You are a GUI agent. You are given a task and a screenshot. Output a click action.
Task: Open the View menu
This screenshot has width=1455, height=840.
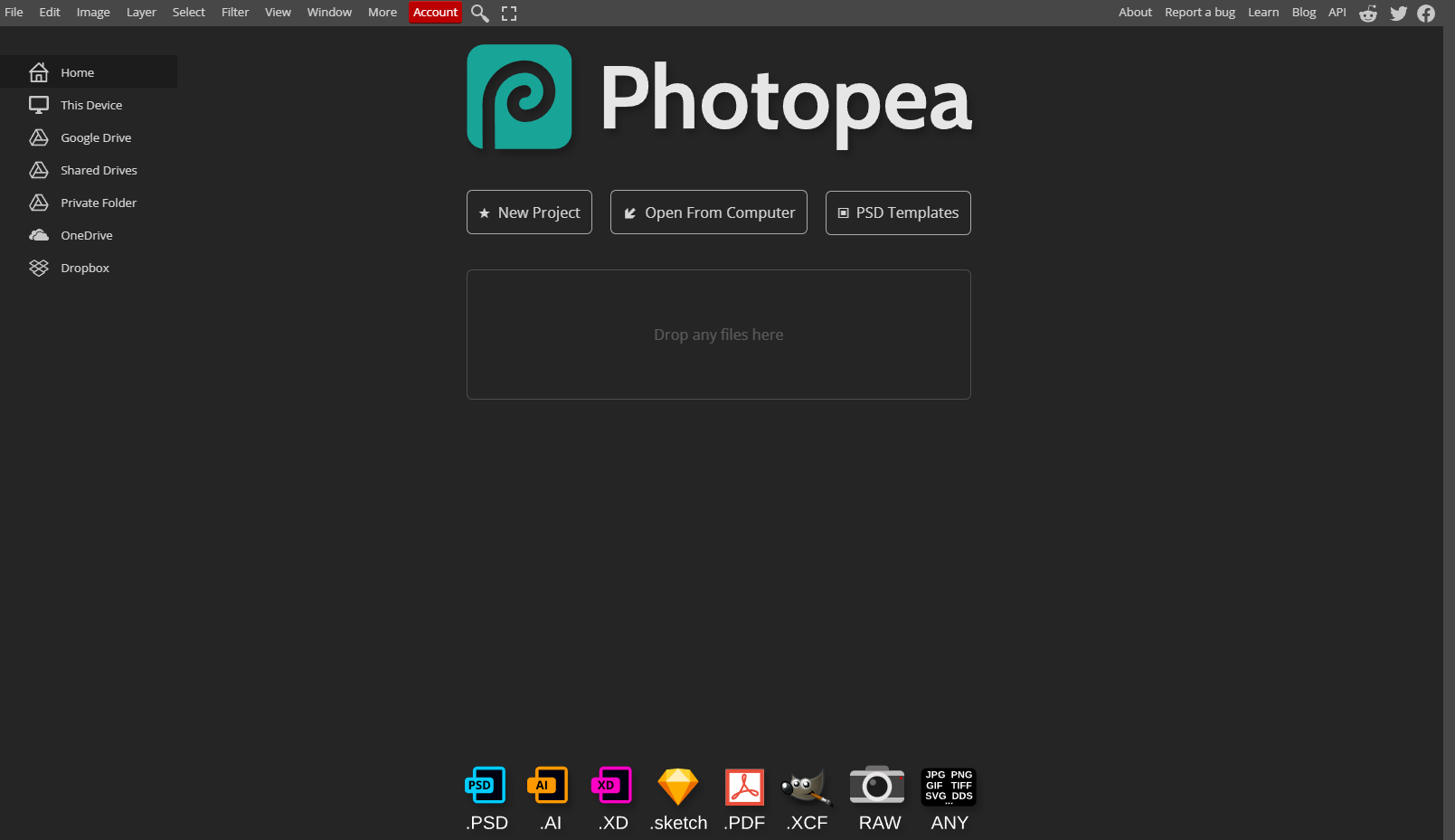(278, 13)
